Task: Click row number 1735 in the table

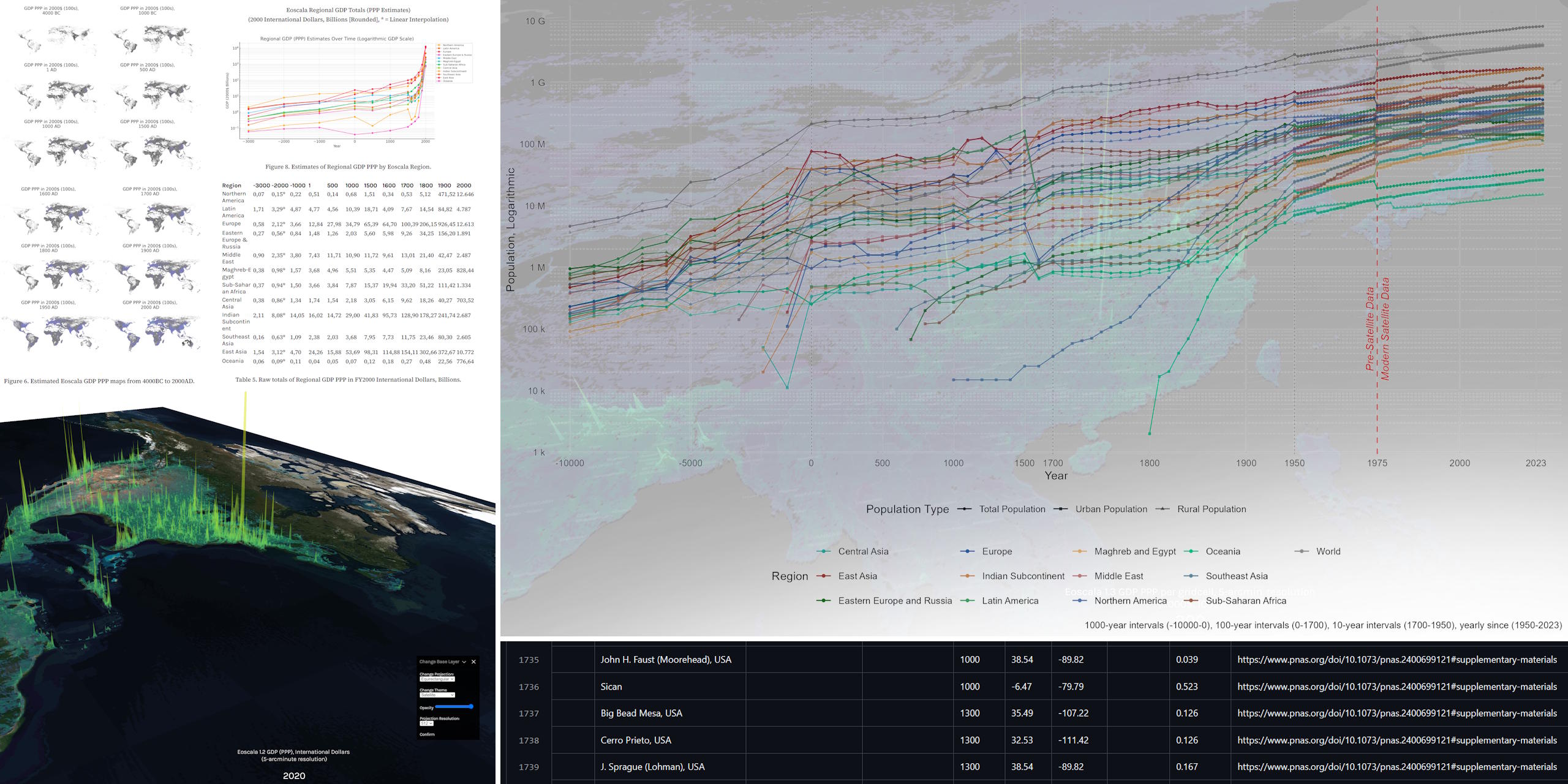Action: coord(529,660)
